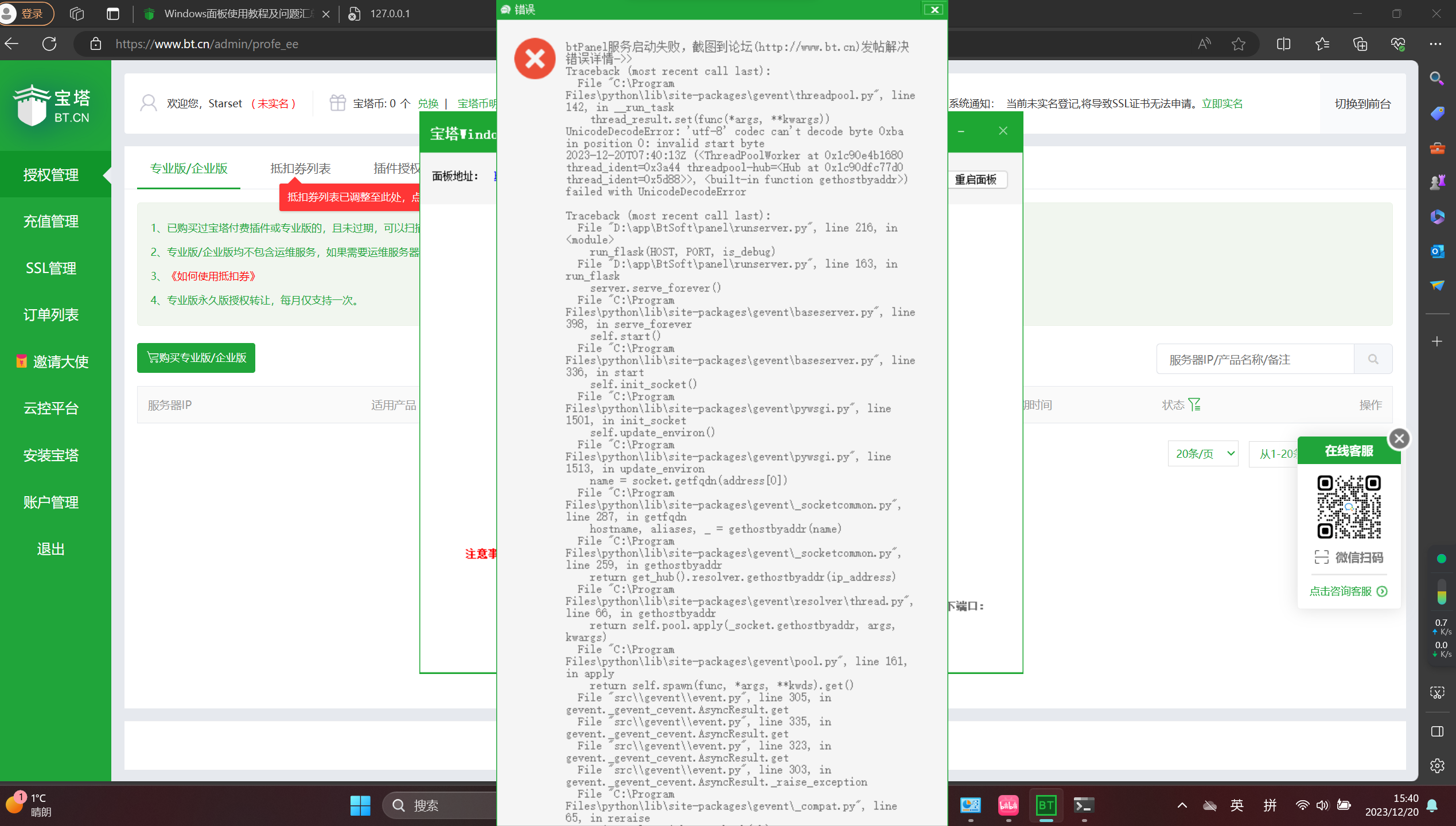The image size is (1456, 826).
Task: Open the bilibili taskbar icon
Action: click(1008, 805)
